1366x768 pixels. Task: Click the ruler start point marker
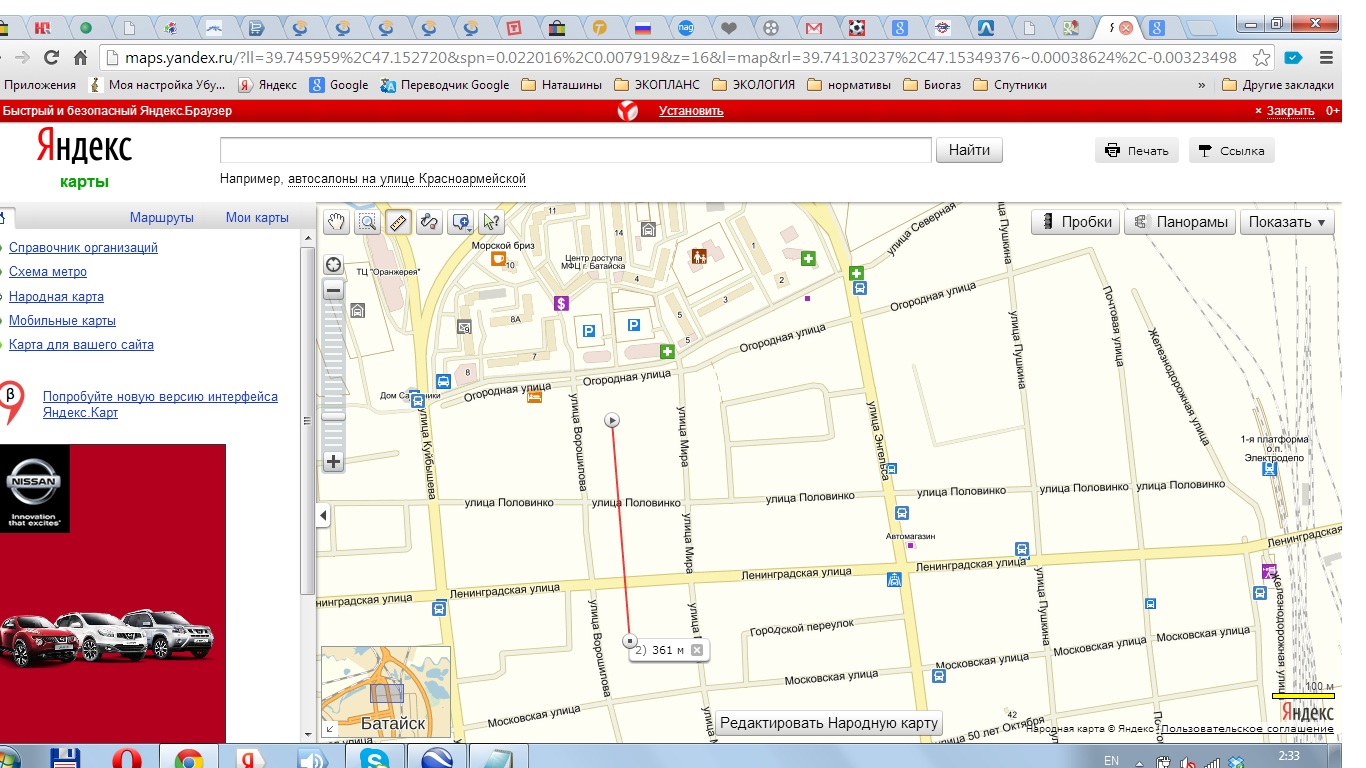(613, 420)
